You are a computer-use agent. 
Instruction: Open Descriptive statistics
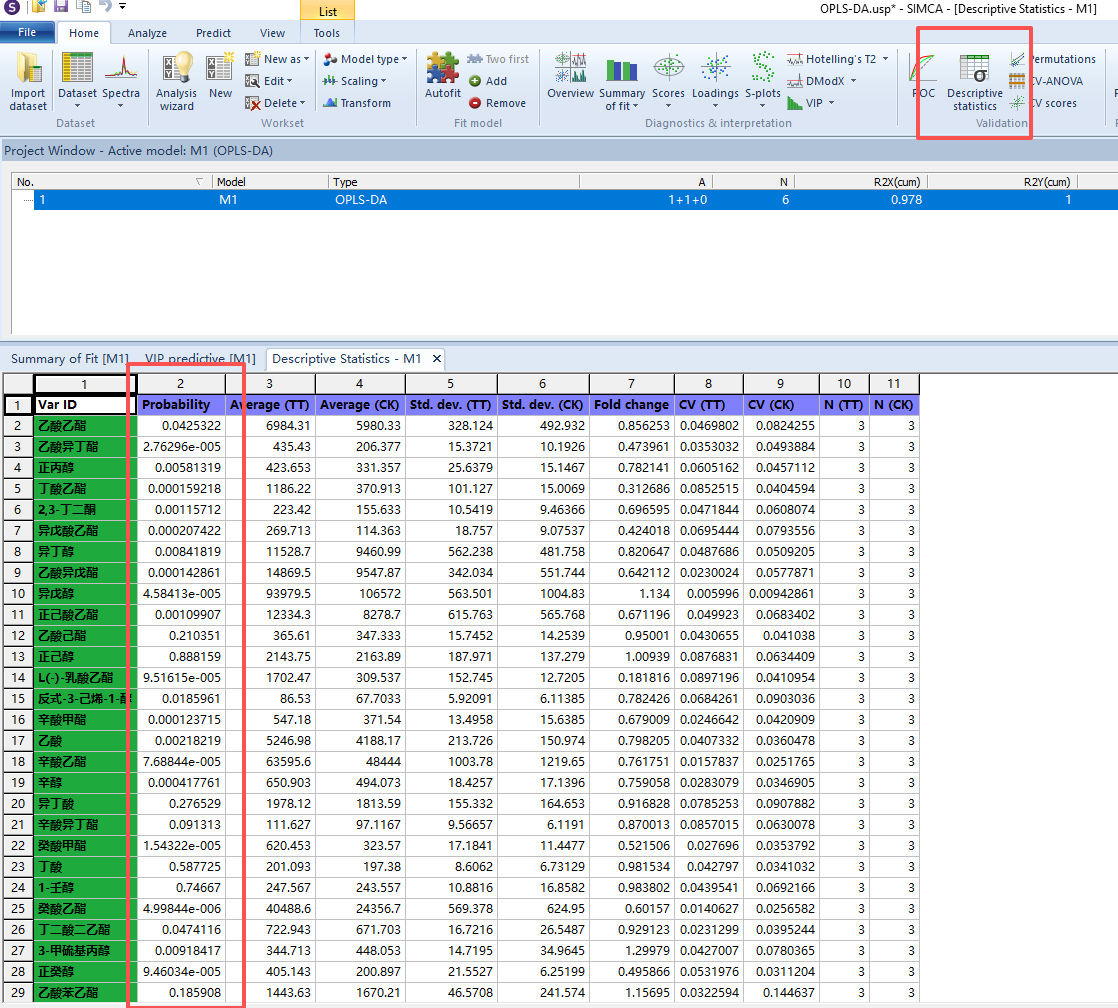974,80
